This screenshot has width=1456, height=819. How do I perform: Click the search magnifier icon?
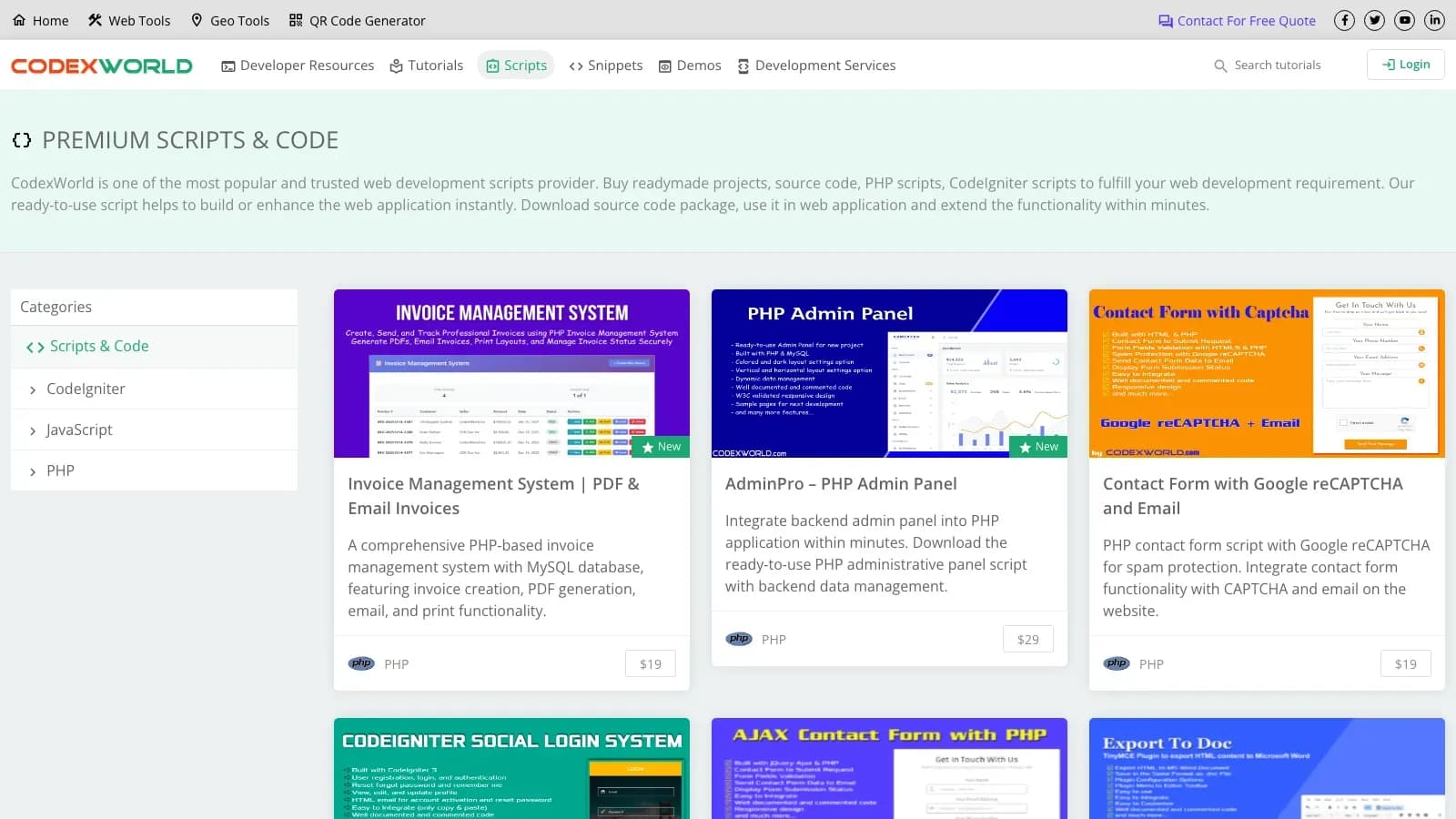coord(1220,66)
